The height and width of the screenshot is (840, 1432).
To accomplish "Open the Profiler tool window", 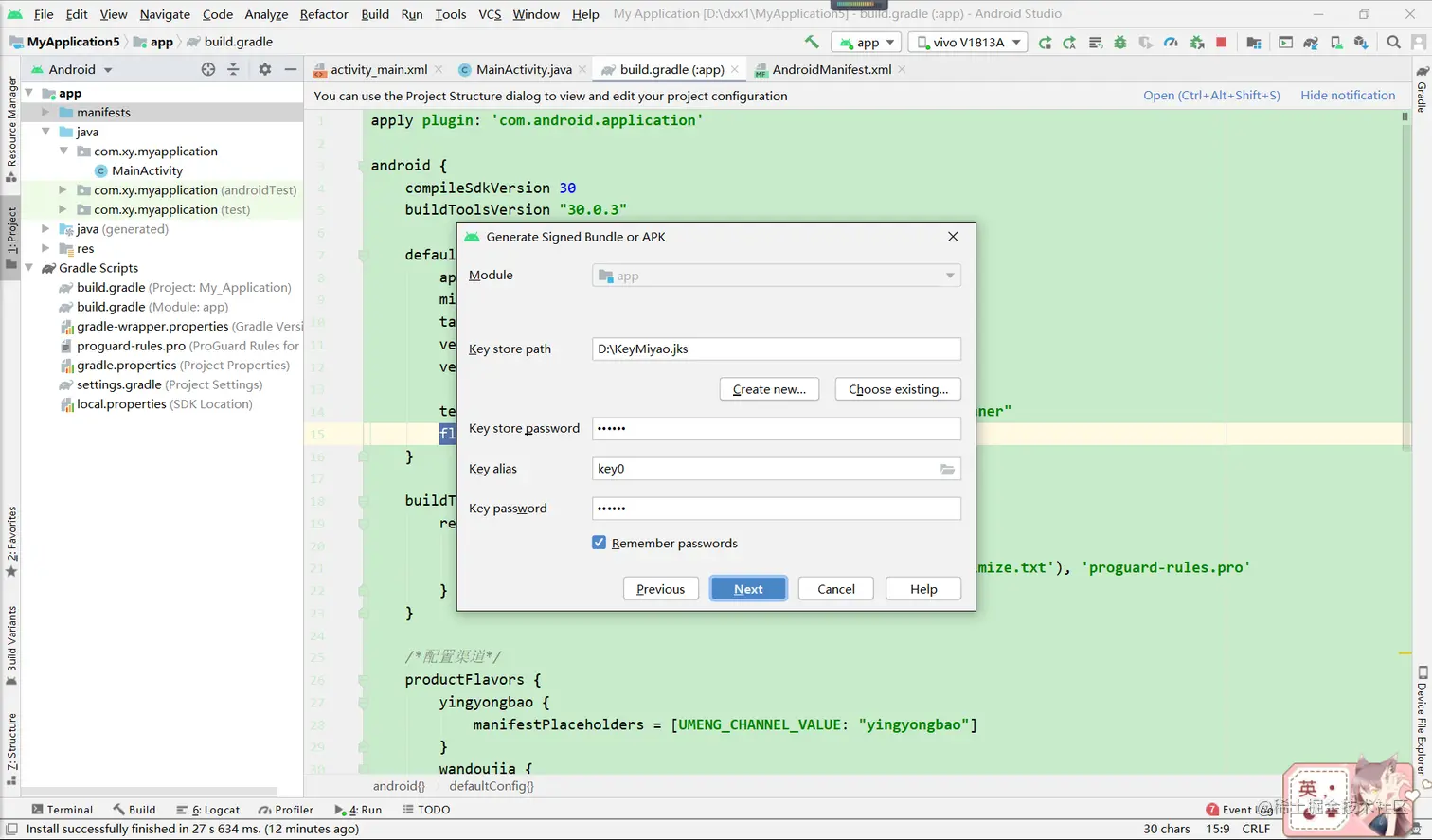I will pos(286,810).
